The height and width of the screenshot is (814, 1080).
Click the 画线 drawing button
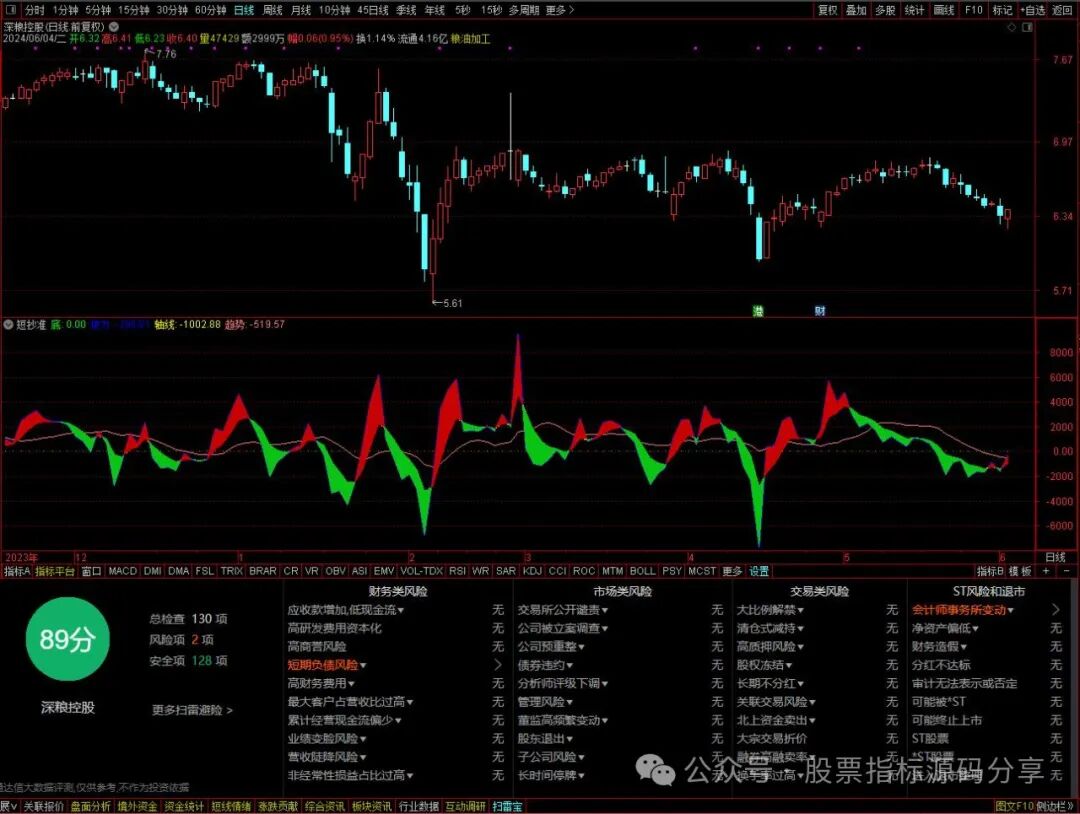(x=944, y=10)
